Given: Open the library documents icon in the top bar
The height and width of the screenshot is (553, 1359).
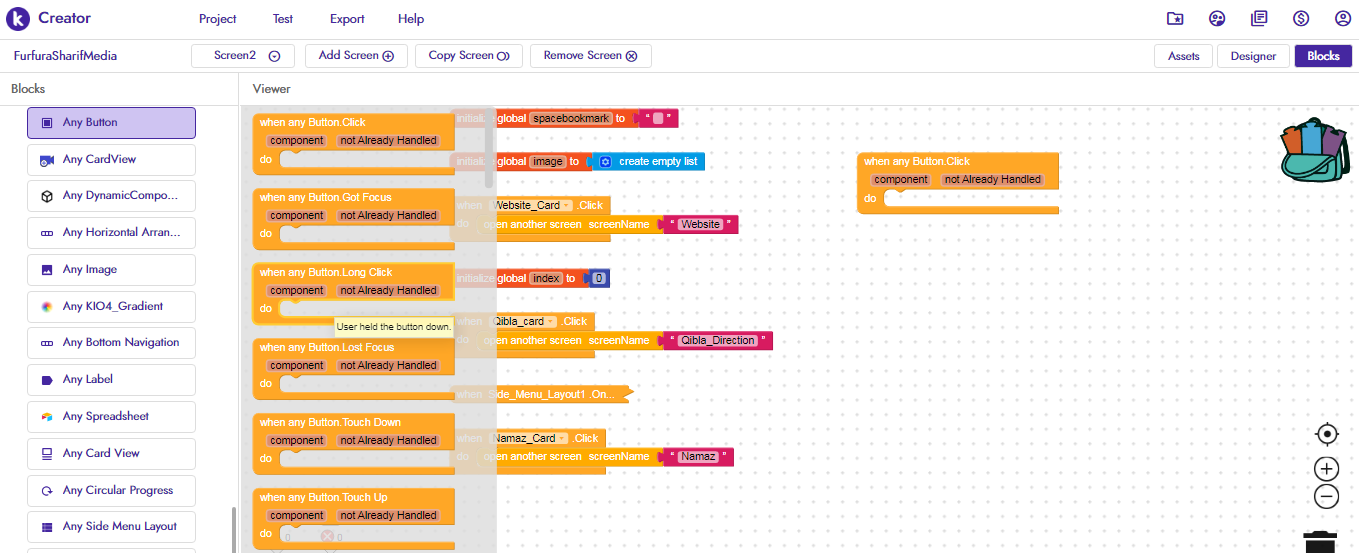Looking at the screenshot, I should (1259, 18).
